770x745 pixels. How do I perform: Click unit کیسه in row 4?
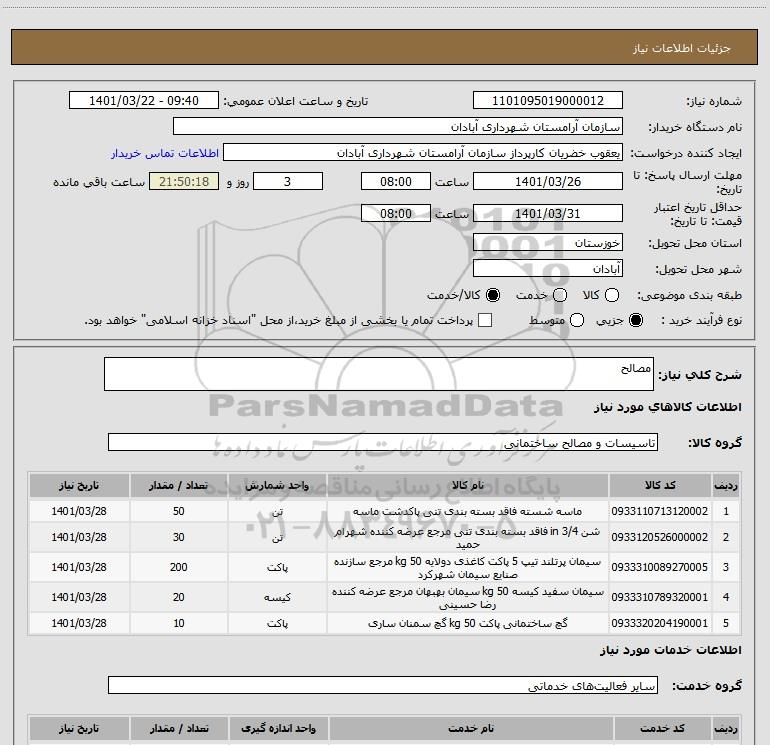click(277, 597)
